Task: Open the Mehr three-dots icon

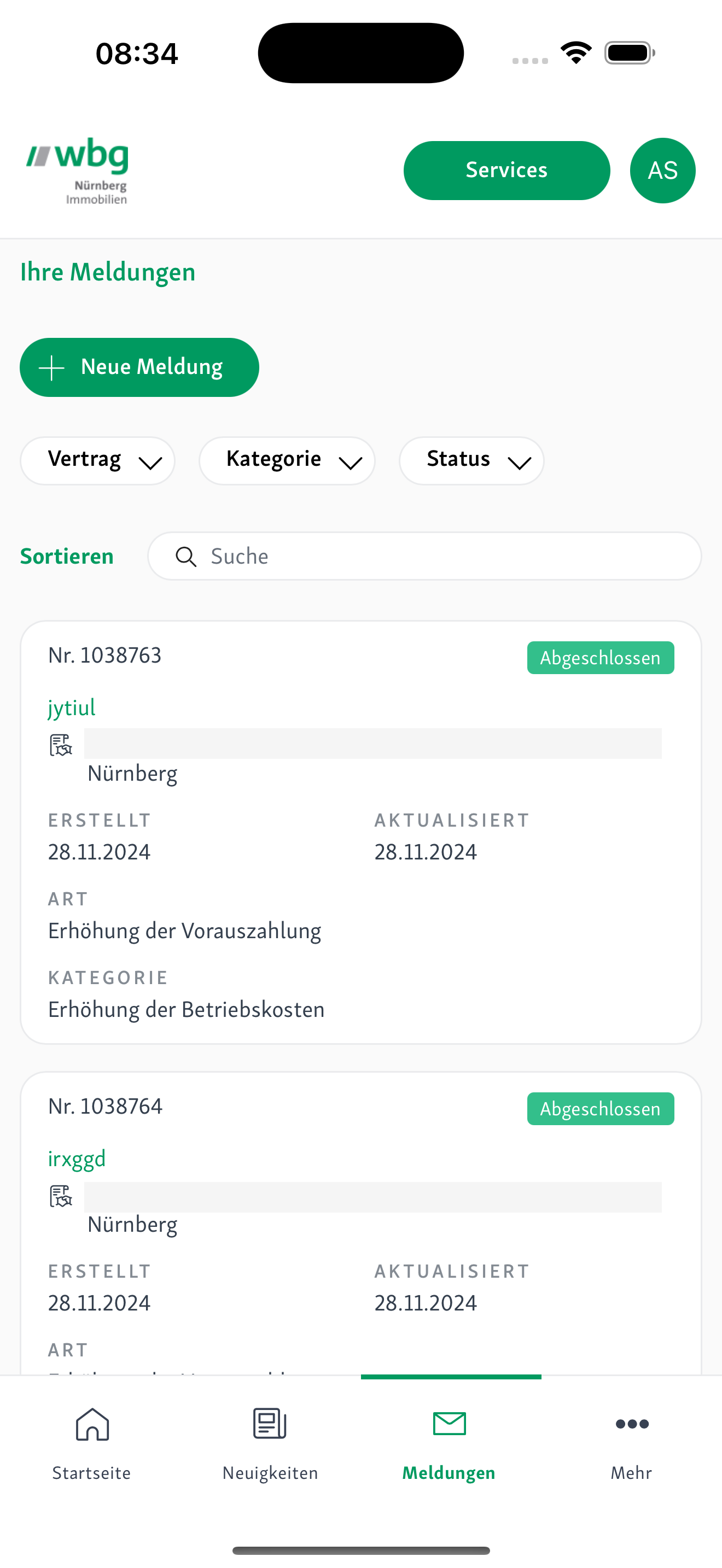Action: pos(632,1424)
